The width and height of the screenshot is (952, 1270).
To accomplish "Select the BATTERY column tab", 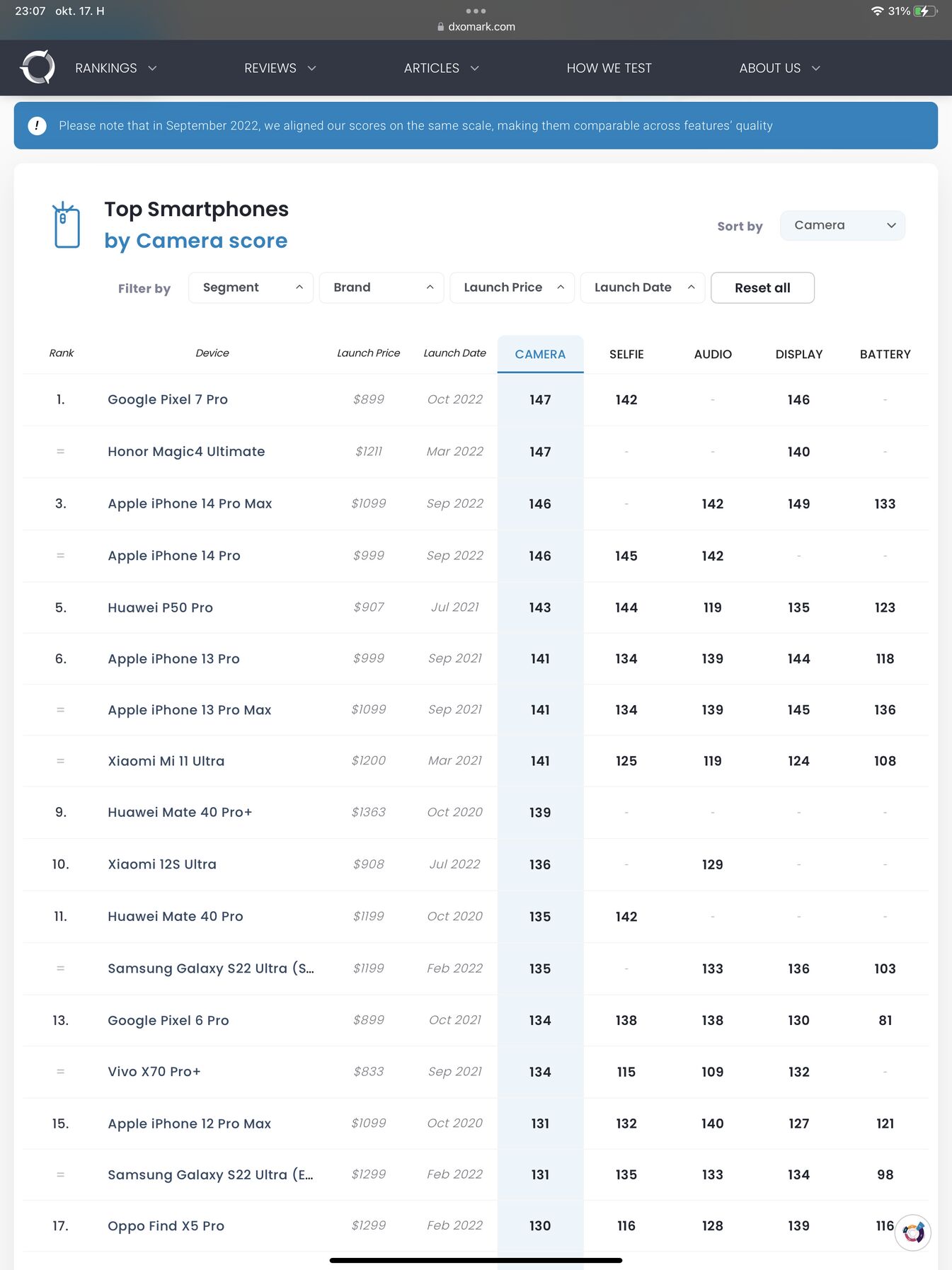I will click(885, 354).
